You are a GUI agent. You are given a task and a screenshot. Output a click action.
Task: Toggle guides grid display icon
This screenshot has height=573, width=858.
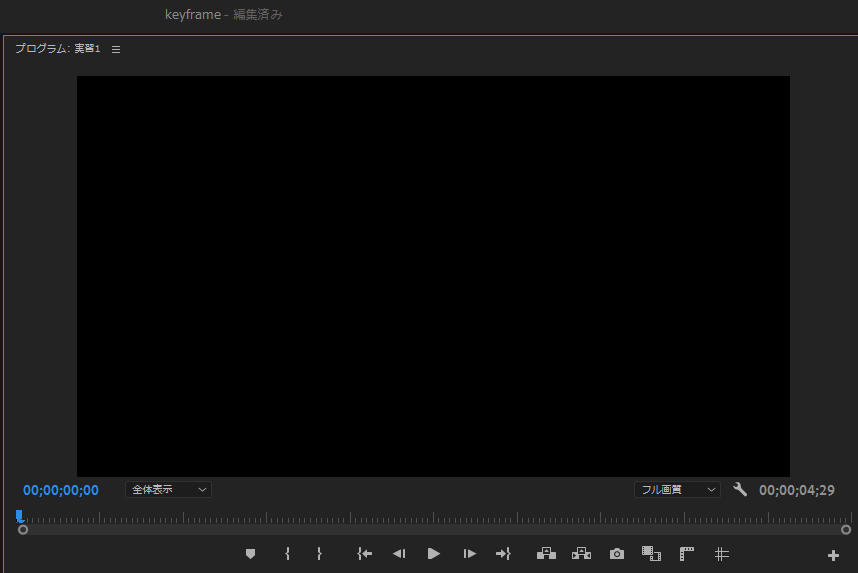coord(722,554)
